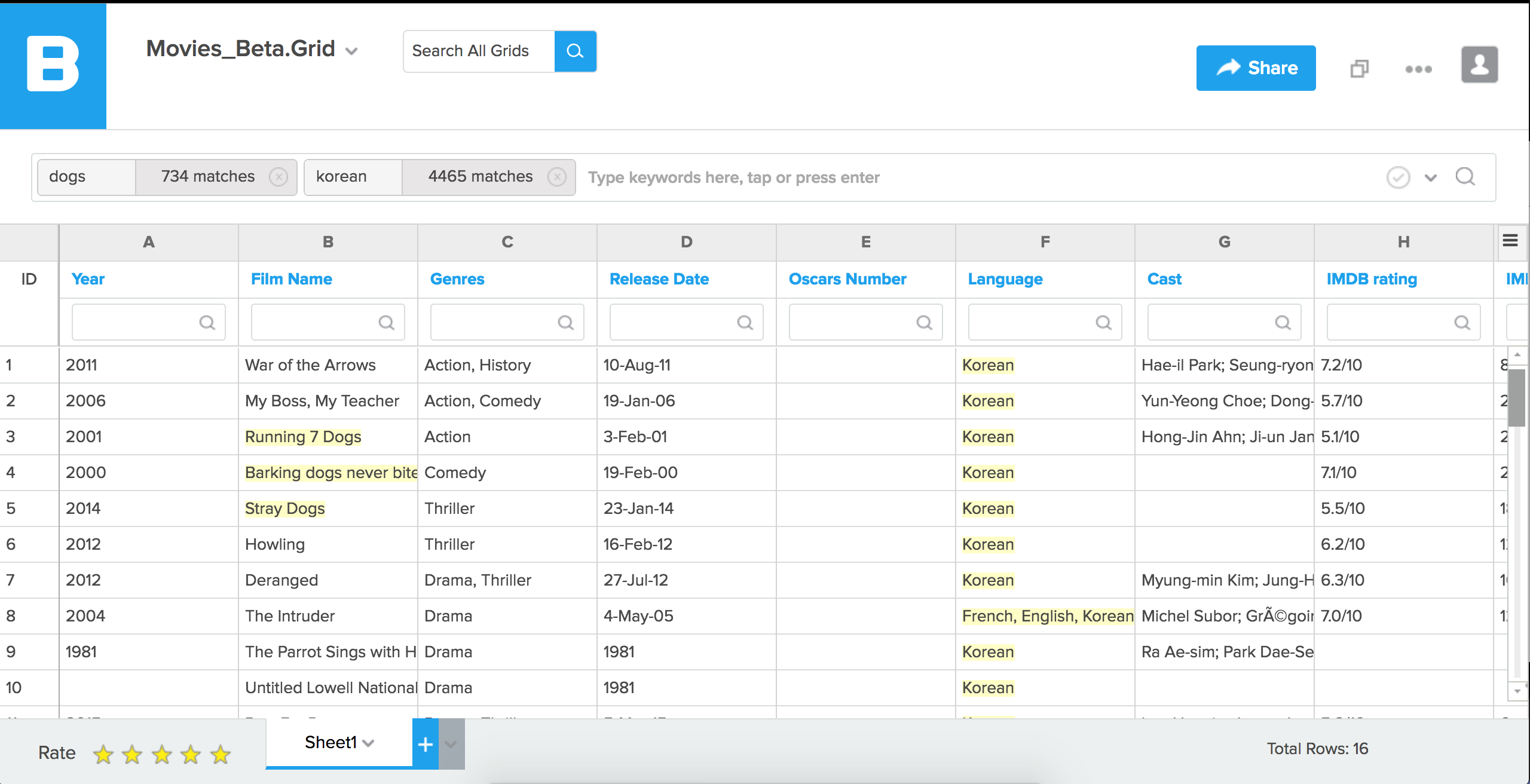
Task: Toggle the circular checkmark in keyword bar
Action: click(x=1398, y=177)
